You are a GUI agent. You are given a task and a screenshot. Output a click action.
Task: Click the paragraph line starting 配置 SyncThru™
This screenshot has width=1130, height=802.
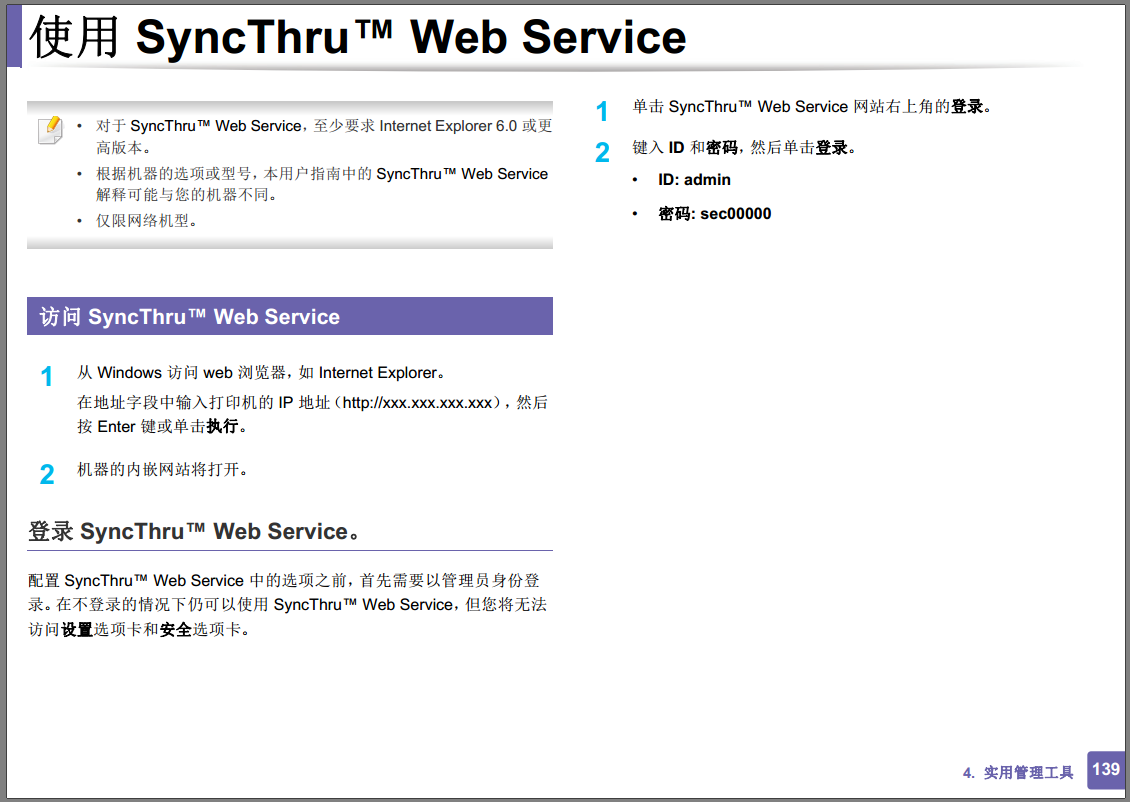[284, 581]
